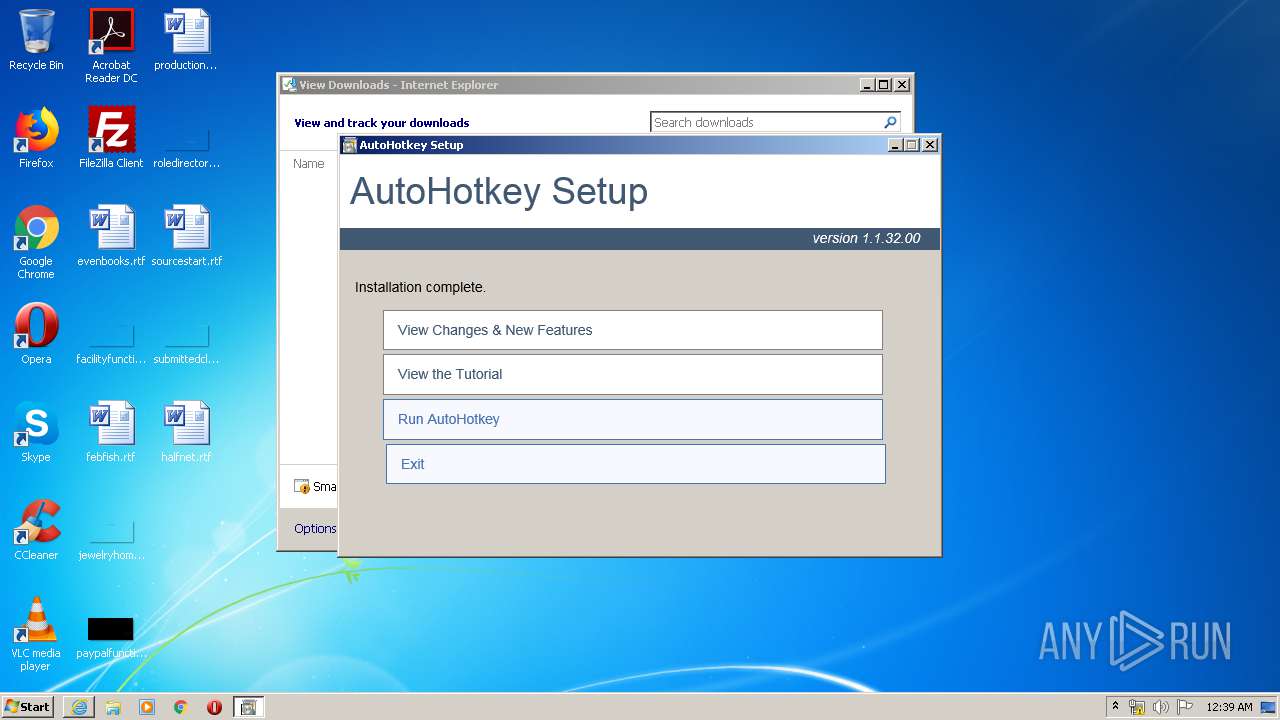Select the production... Word document icon
Screen dimensions: 1280x720
(x=186, y=40)
